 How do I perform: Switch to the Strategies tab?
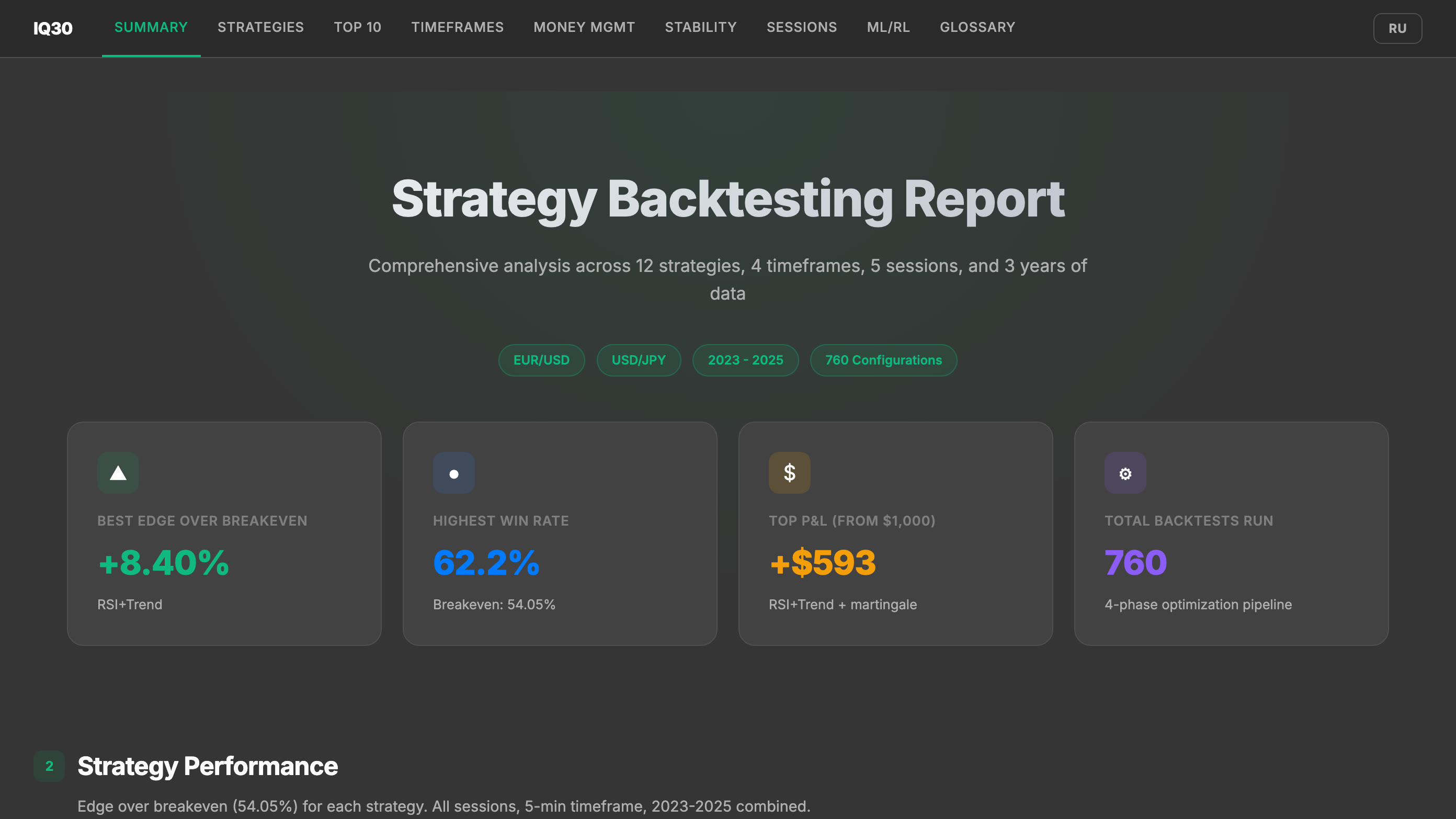[260, 27]
